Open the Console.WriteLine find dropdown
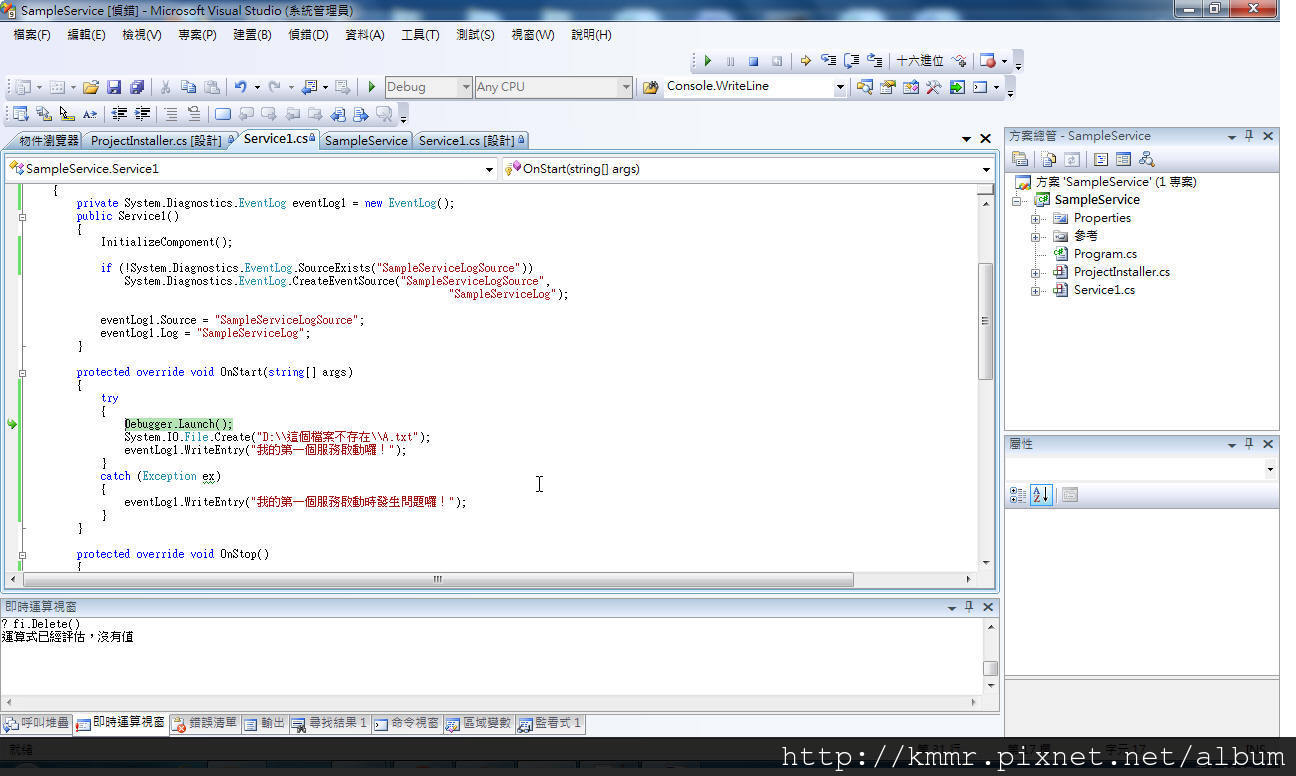Image resolution: width=1296 pixels, height=776 pixels. pyautogui.click(x=840, y=87)
